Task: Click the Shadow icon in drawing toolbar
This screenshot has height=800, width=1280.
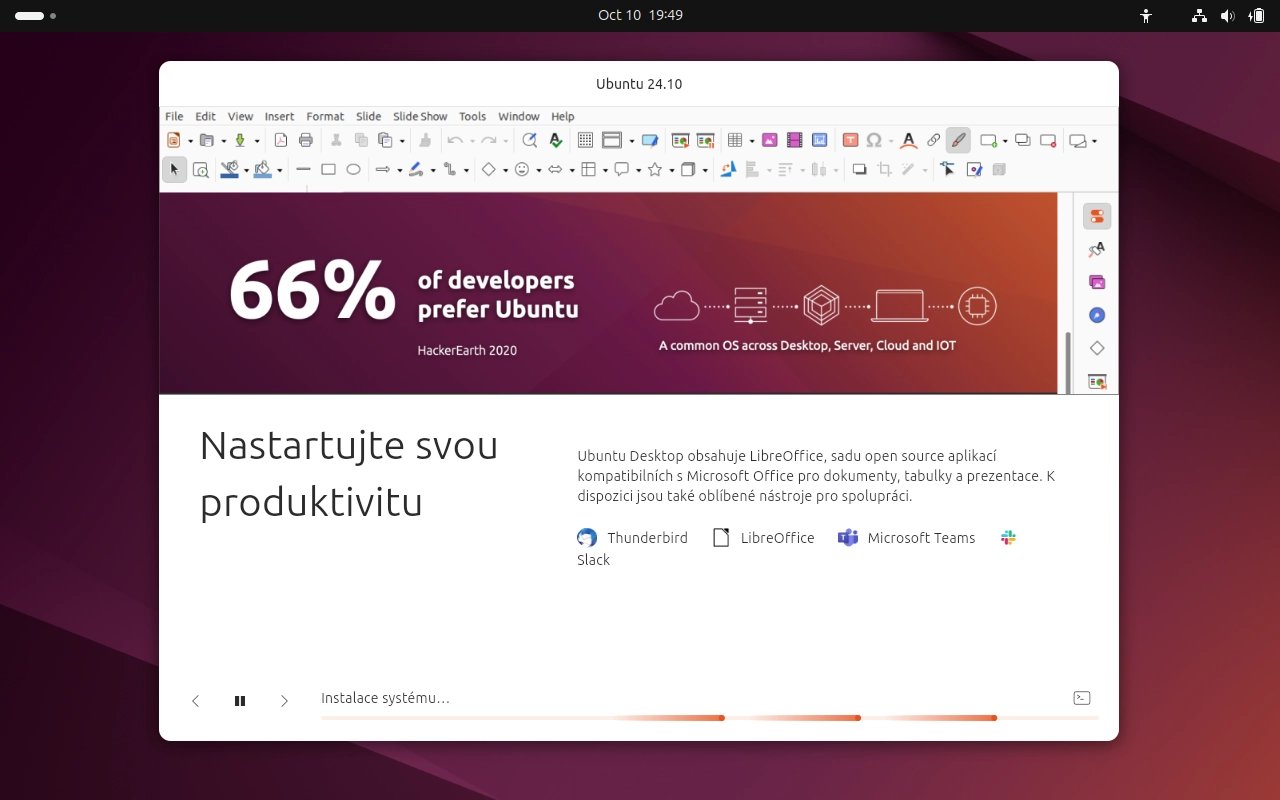Action: click(859, 170)
